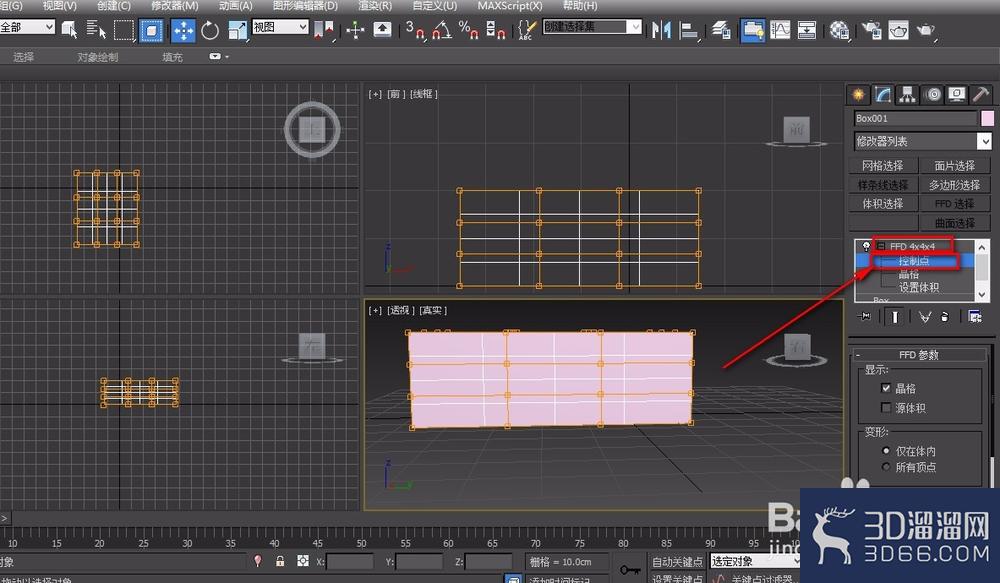Toggle keyboard shortcut override

[x=382, y=29]
